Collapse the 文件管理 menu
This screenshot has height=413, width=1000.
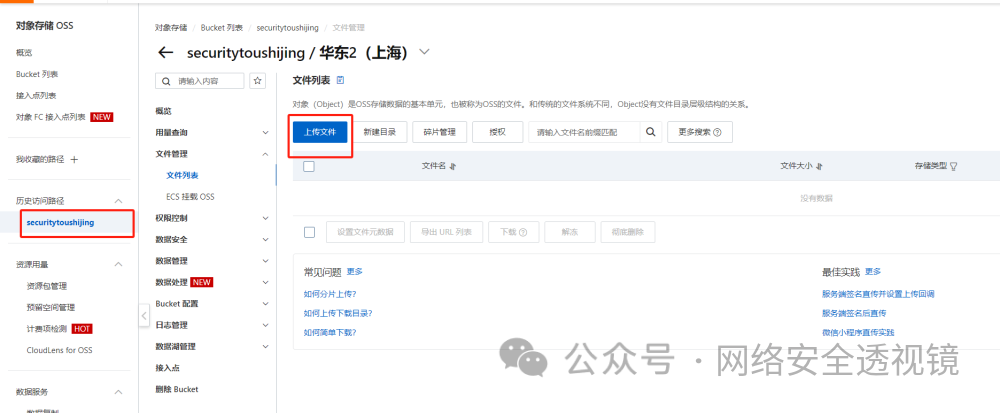click(x=266, y=154)
